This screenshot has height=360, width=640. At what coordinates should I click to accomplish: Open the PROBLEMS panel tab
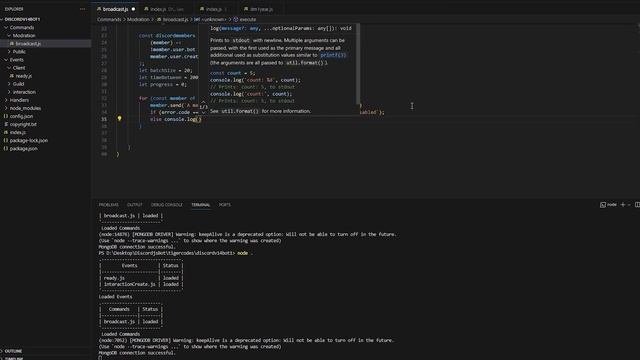pyautogui.click(x=109, y=205)
